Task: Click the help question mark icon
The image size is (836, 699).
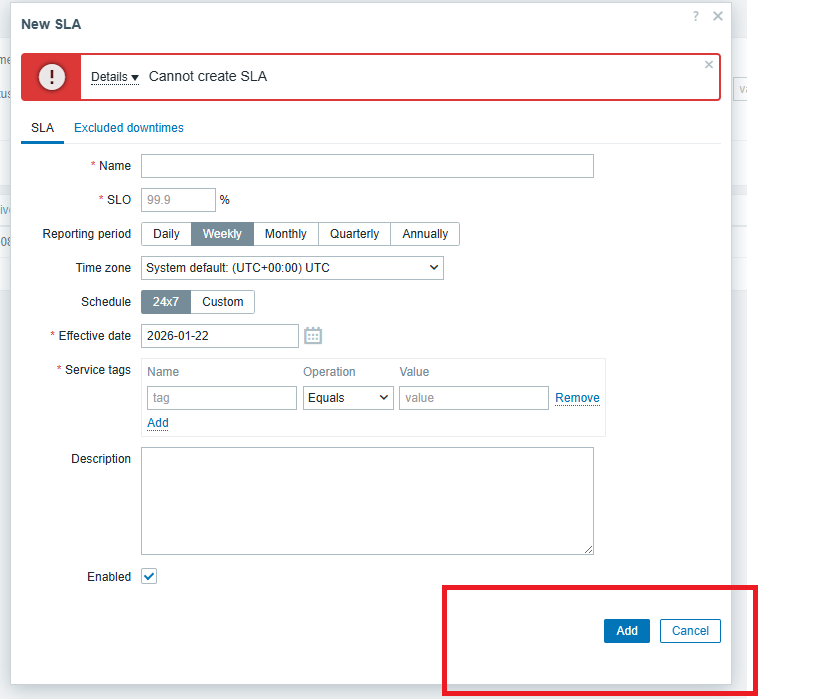Action: coord(695,16)
